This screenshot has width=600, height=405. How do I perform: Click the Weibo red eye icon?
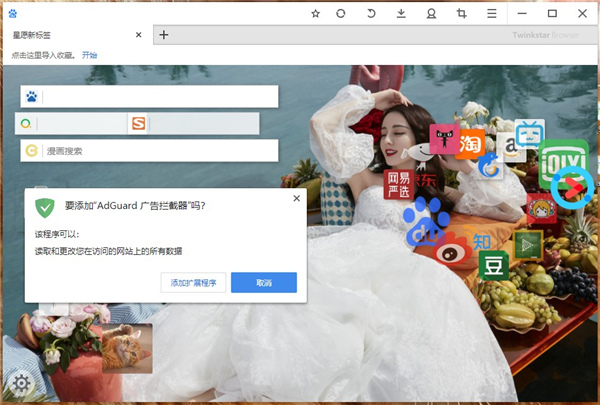tap(450, 250)
